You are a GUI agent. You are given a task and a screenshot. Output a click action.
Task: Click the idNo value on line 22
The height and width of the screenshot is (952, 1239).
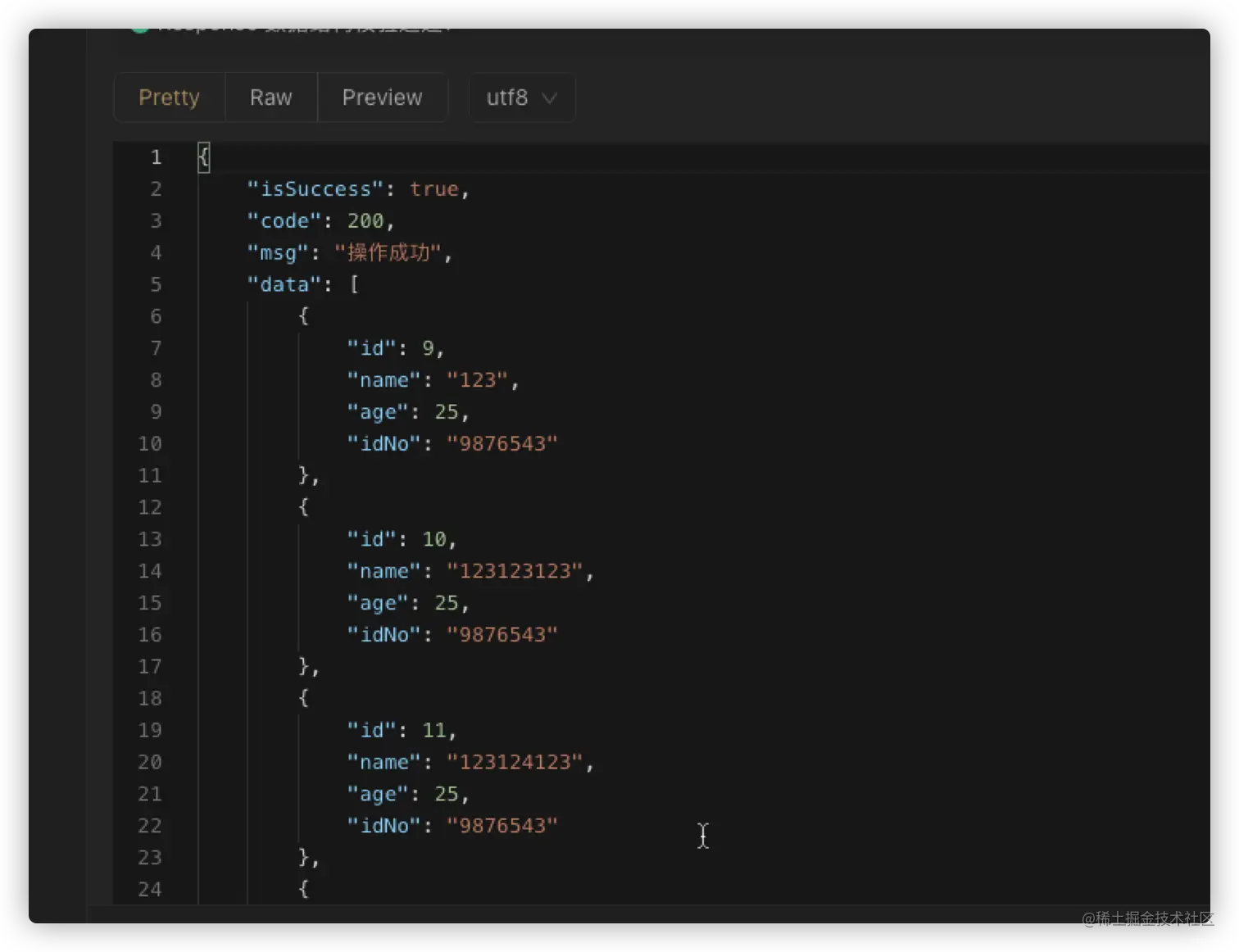pos(501,826)
